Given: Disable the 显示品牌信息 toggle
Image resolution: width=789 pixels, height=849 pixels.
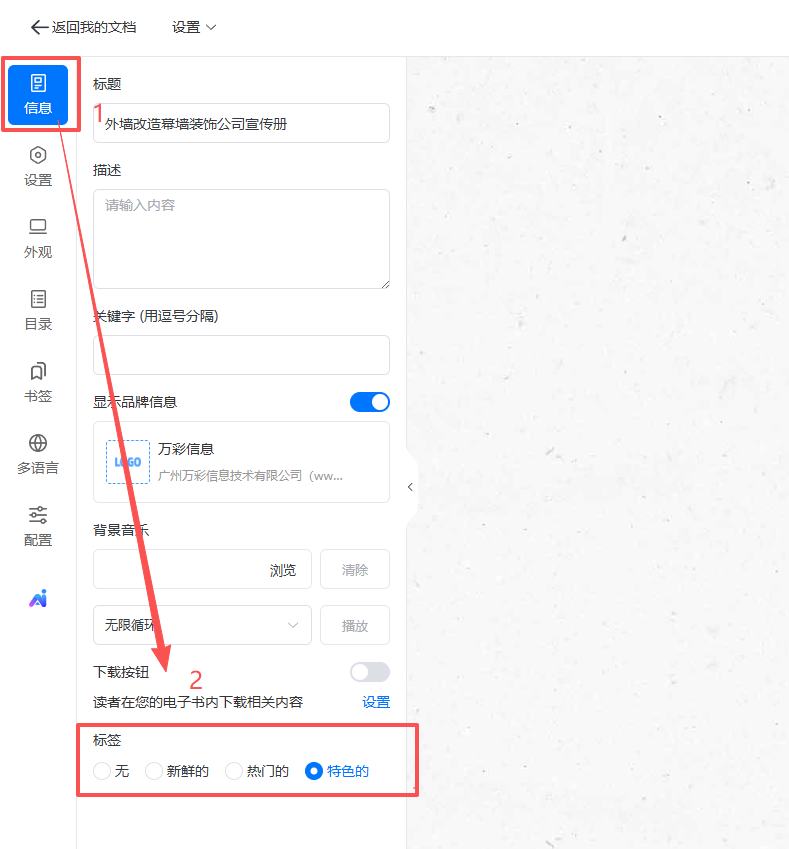Looking at the screenshot, I should pos(369,402).
